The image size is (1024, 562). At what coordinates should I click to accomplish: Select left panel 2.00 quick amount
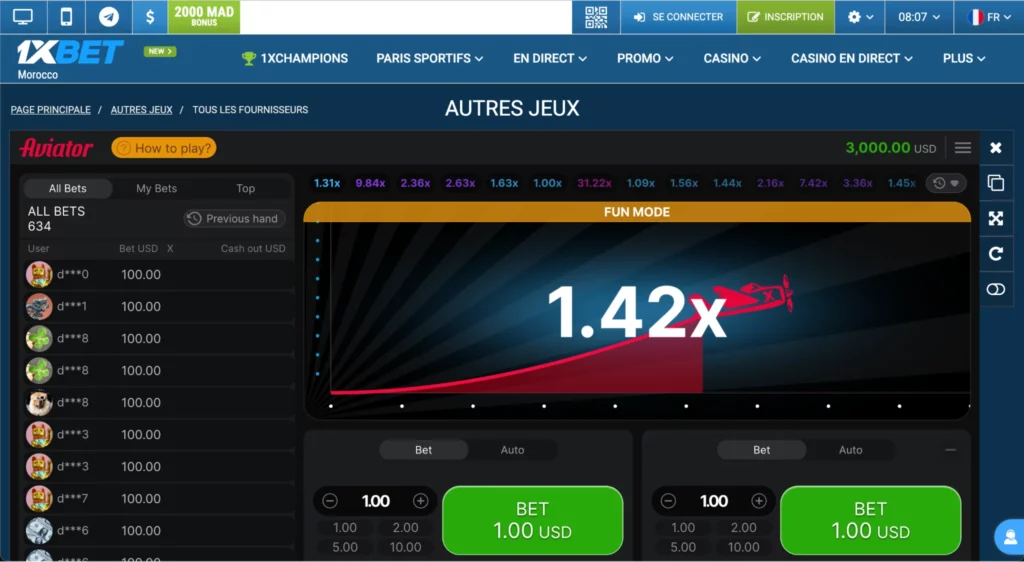(x=406, y=527)
